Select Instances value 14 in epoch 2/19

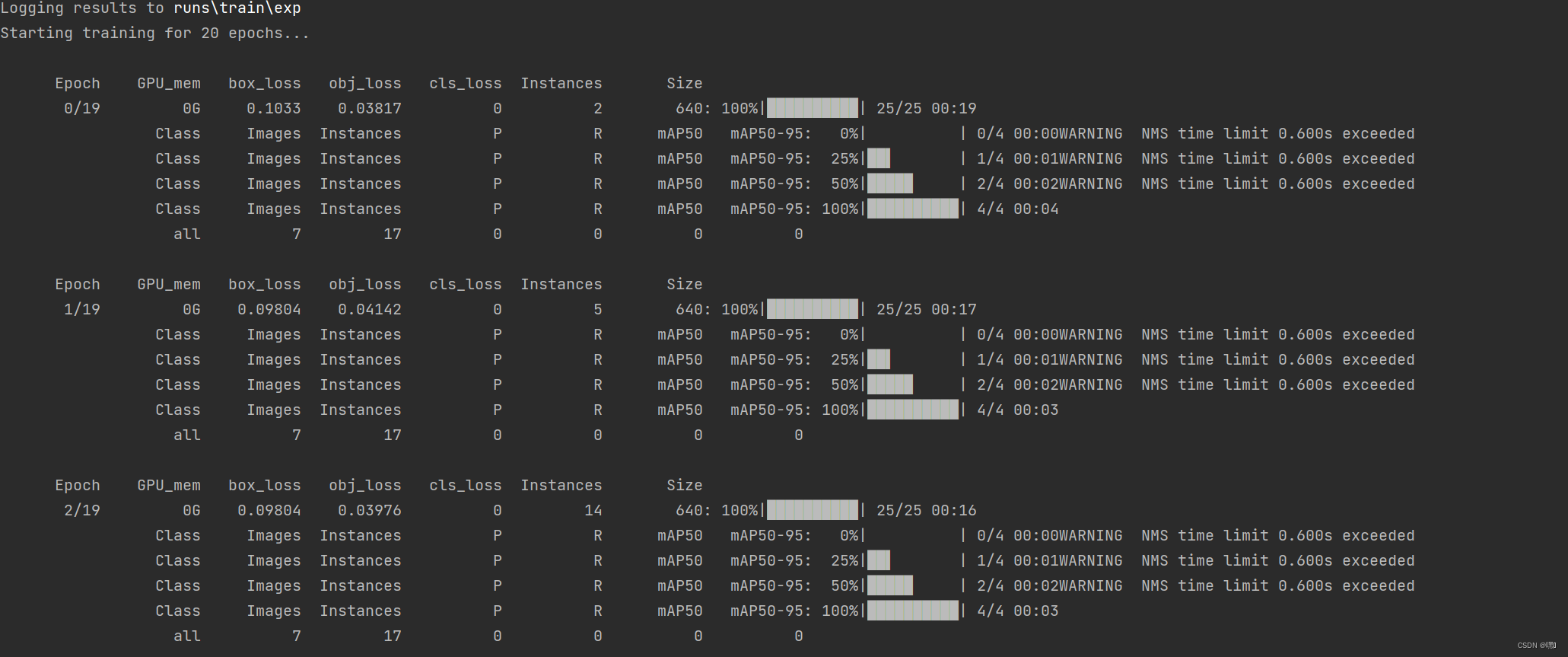click(x=593, y=511)
